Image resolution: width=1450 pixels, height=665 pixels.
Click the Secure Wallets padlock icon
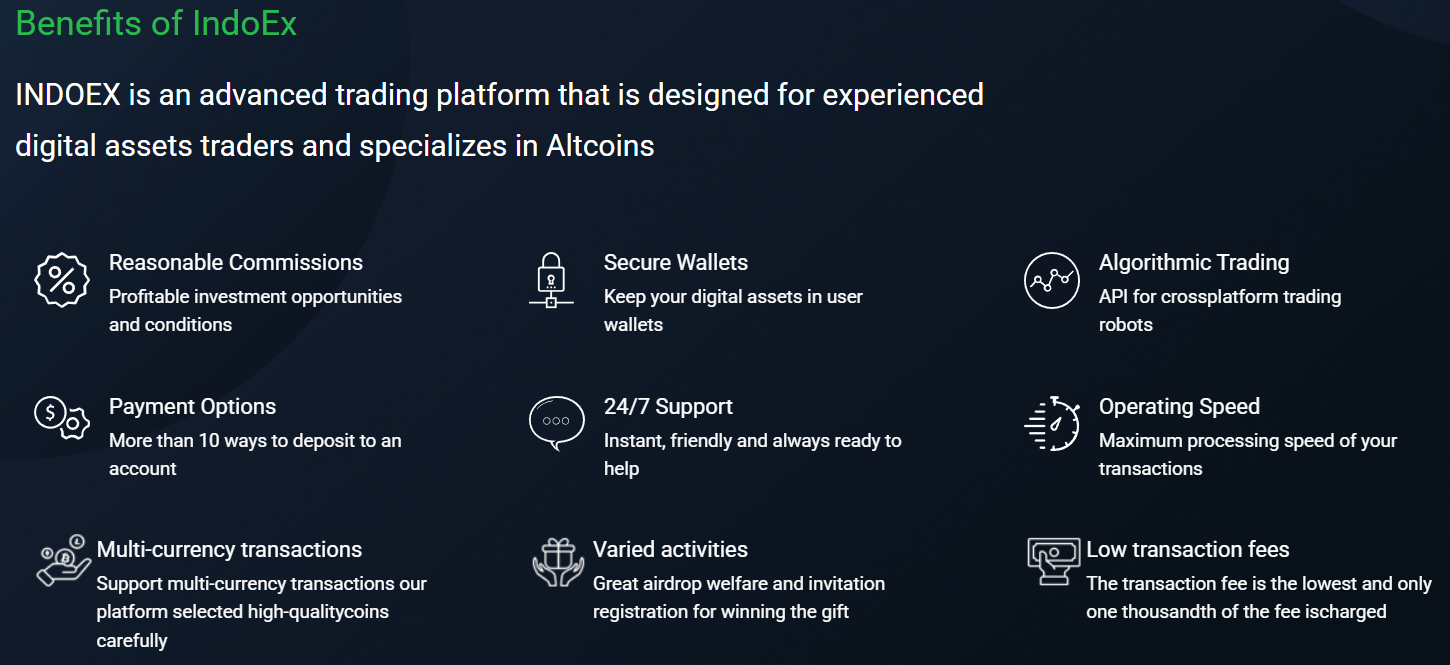551,280
